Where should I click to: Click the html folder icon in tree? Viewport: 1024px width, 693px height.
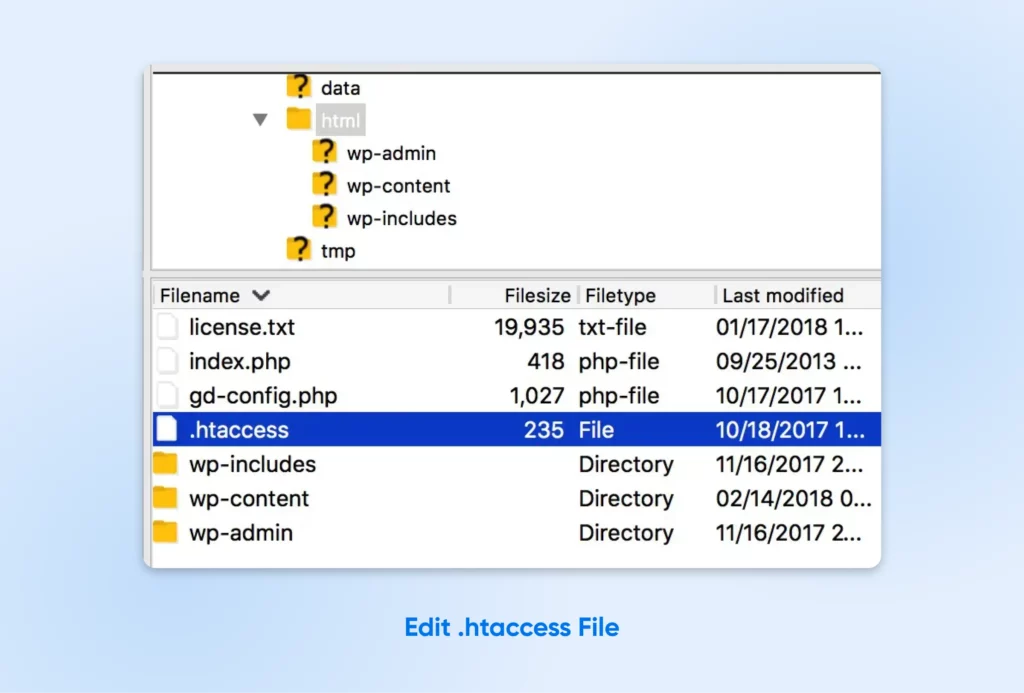tap(298, 119)
